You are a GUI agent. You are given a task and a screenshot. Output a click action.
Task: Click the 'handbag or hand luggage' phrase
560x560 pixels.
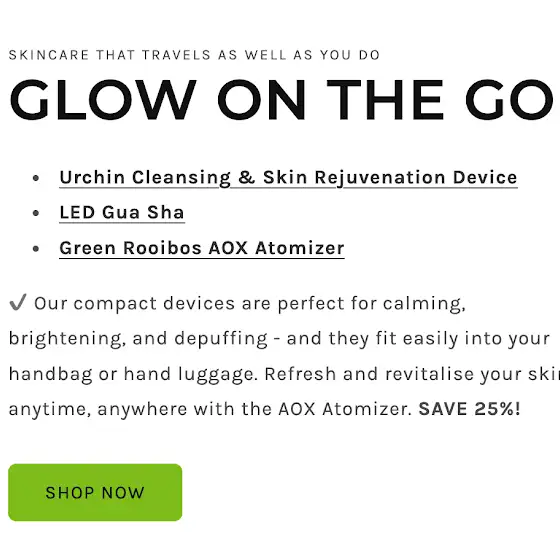pos(132,374)
